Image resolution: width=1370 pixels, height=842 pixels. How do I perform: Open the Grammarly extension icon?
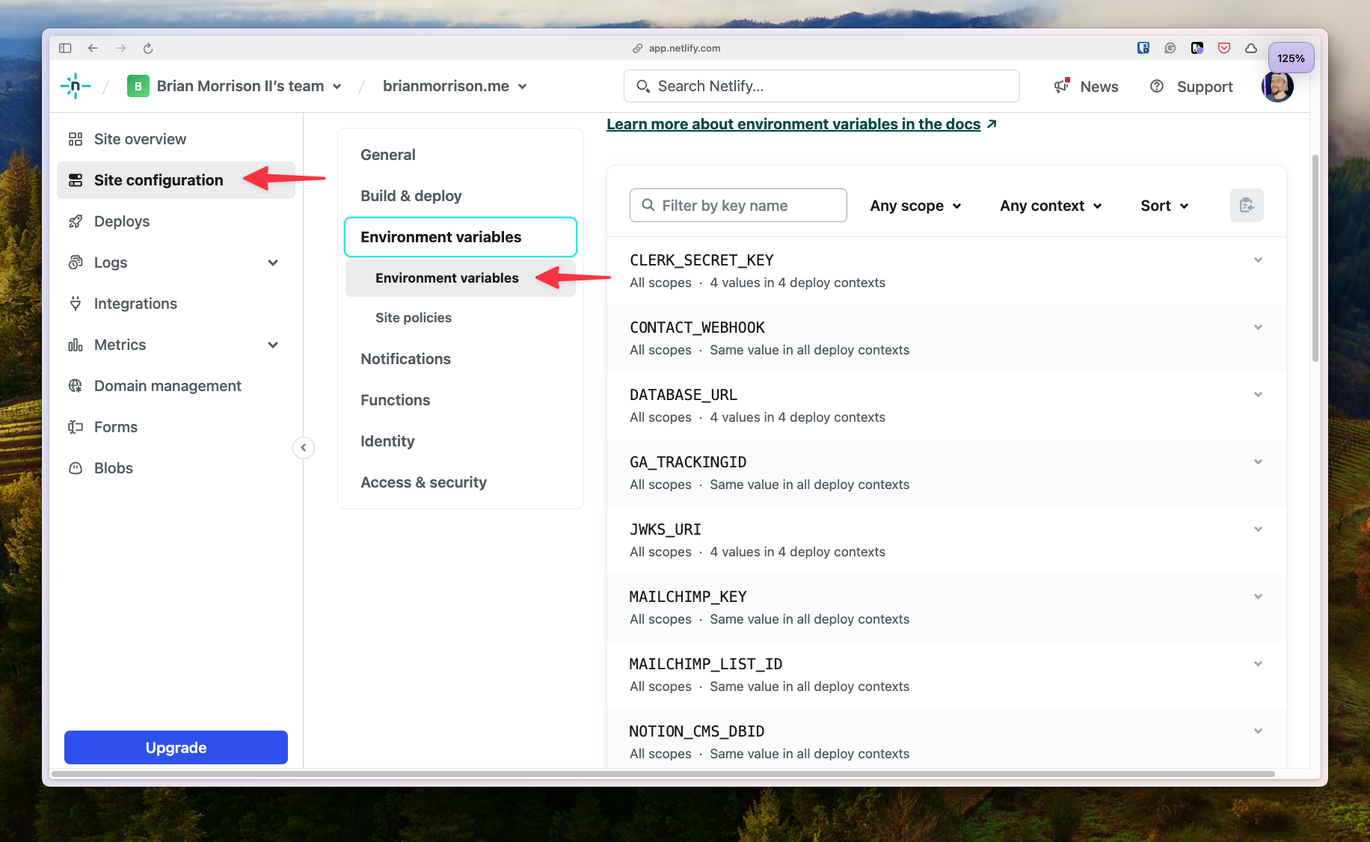click(1170, 48)
